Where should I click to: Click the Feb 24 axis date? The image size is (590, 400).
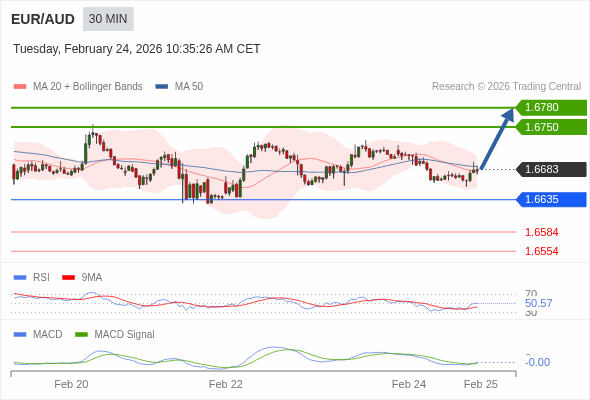pos(409,384)
